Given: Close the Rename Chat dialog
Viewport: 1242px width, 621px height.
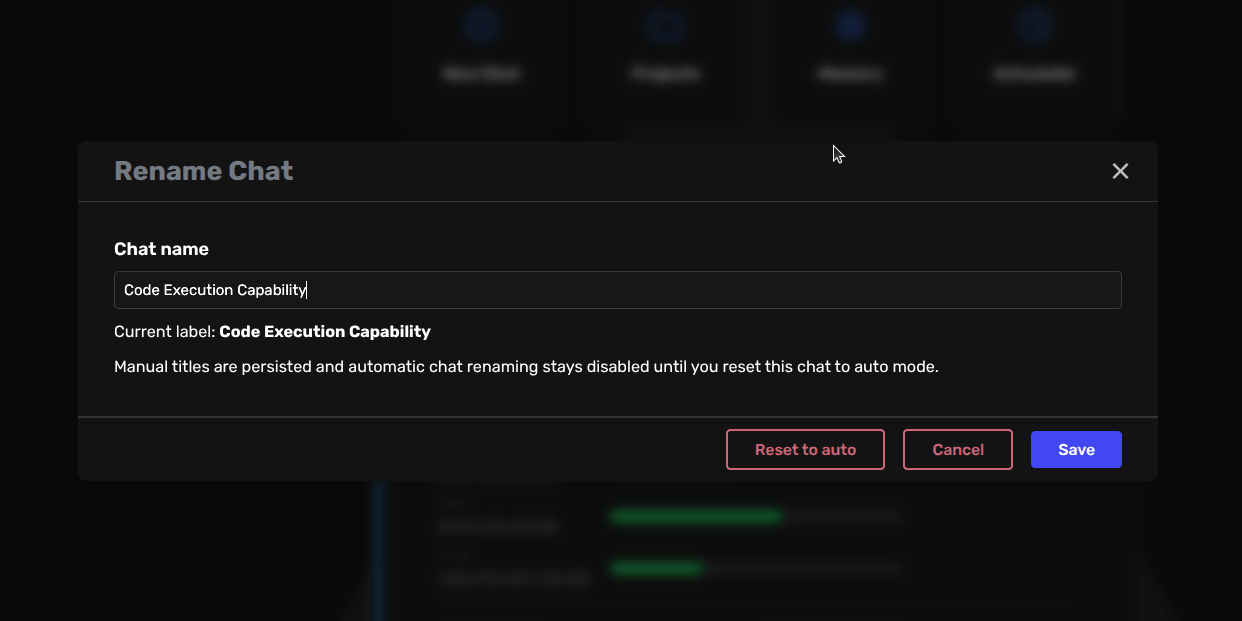Looking at the screenshot, I should tap(1120, 171).
